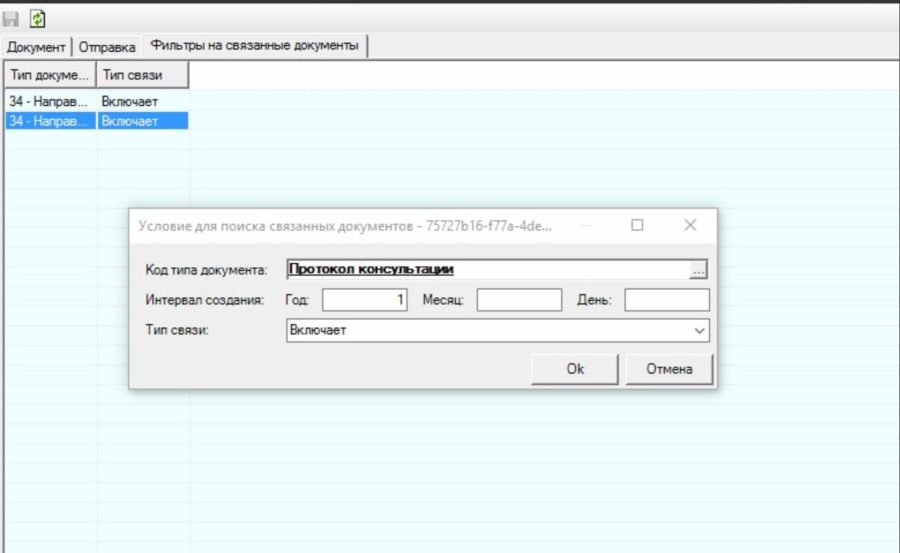The width and height of the screenshot is (900, 553).
Task: Close the Условие для поиска dialog
Action: click(x=690, y=225)
